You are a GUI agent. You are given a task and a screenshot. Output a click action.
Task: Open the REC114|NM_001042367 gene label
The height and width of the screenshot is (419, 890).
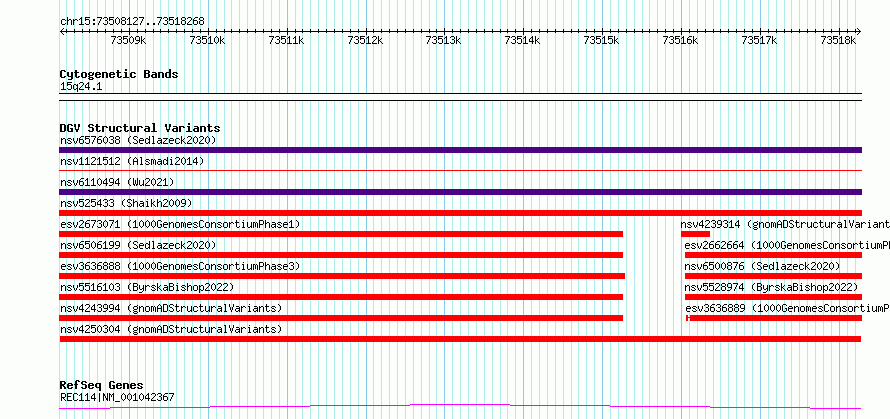tap(117, 397)
